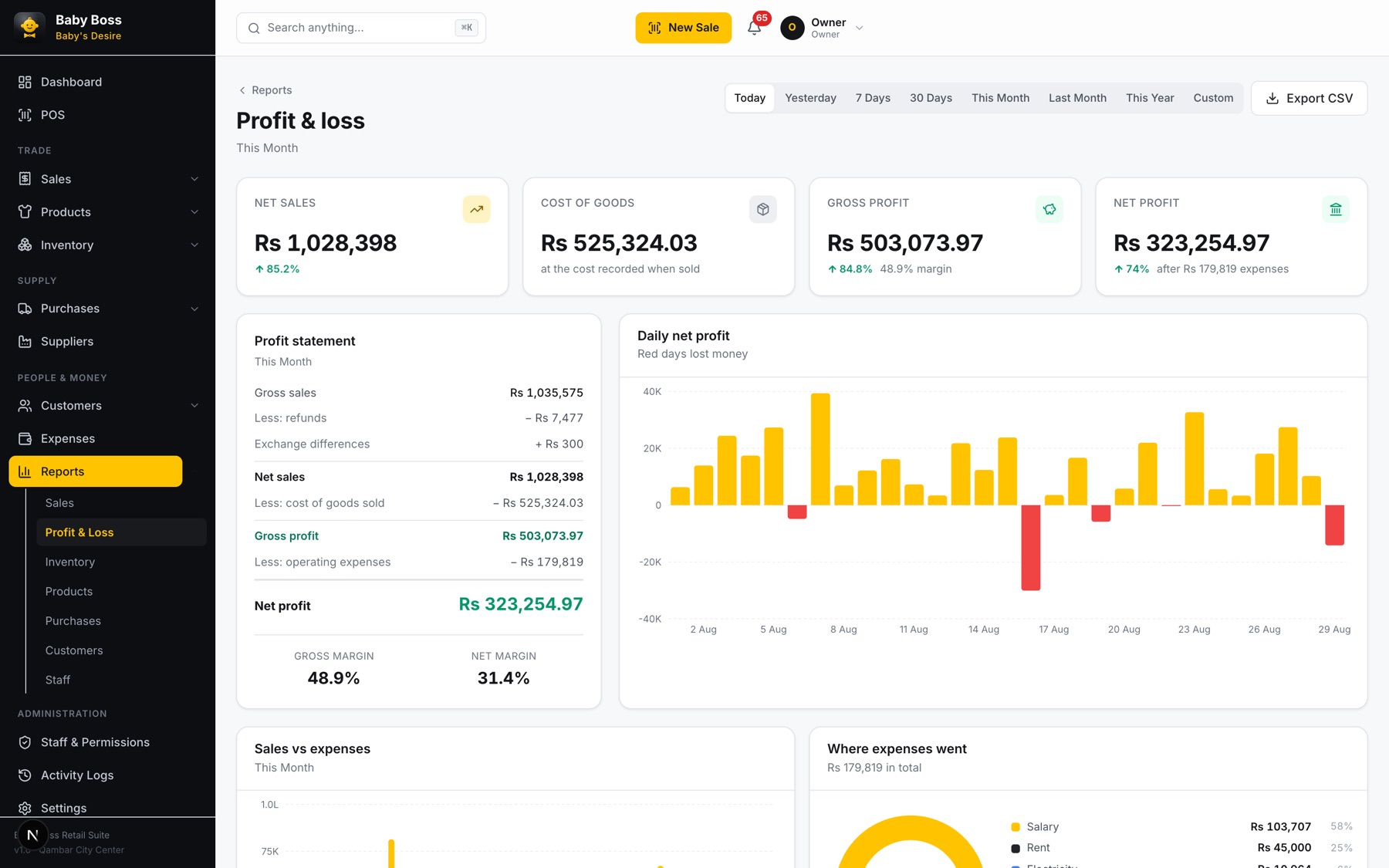This screenshot has height=868, width=1389.
Task: Click the Net Sales trending arrow icon
Action: (477, 209)
